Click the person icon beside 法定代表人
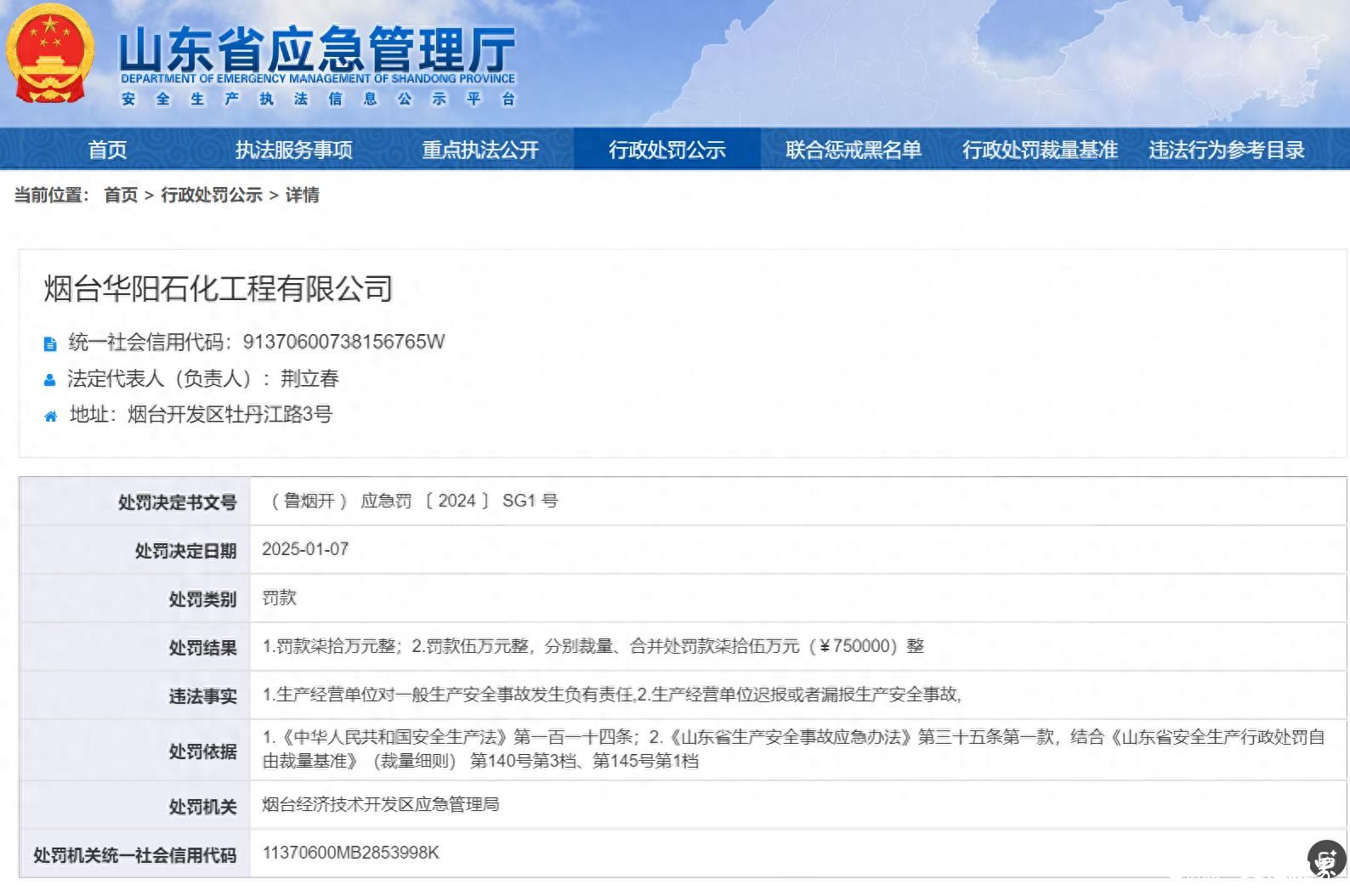1350x896 pixels. coord(50,380)
